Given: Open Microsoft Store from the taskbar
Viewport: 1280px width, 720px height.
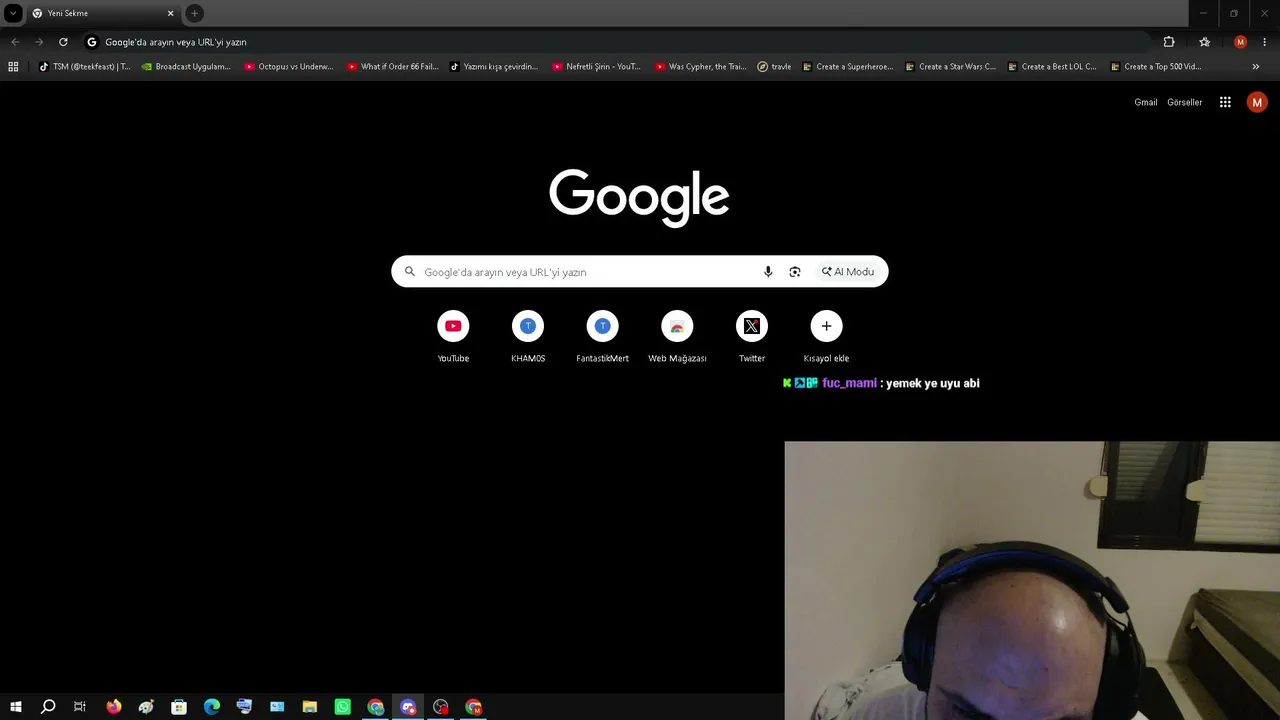Looking at the screenshot, I should [179, 707].
